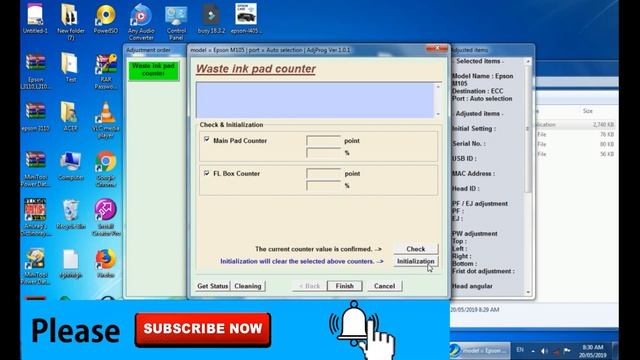640x360 pixels.
Task: Click scroll-down arrow of the blue message box
Action: pos(438,114)
